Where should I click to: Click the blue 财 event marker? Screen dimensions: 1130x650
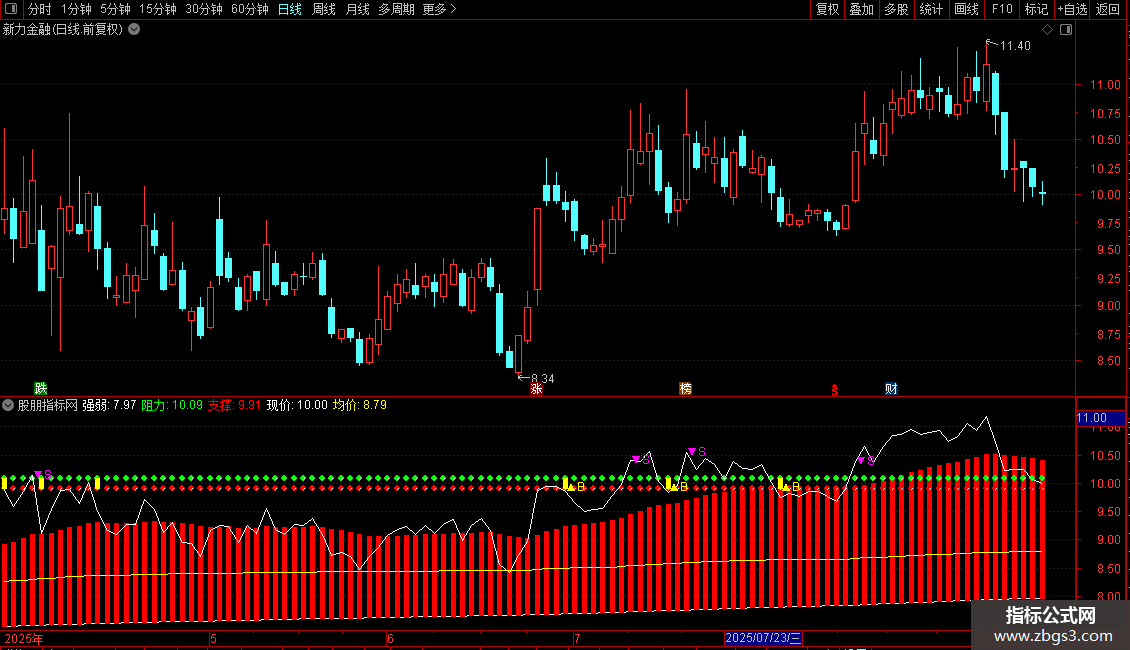tap(891, 389)
